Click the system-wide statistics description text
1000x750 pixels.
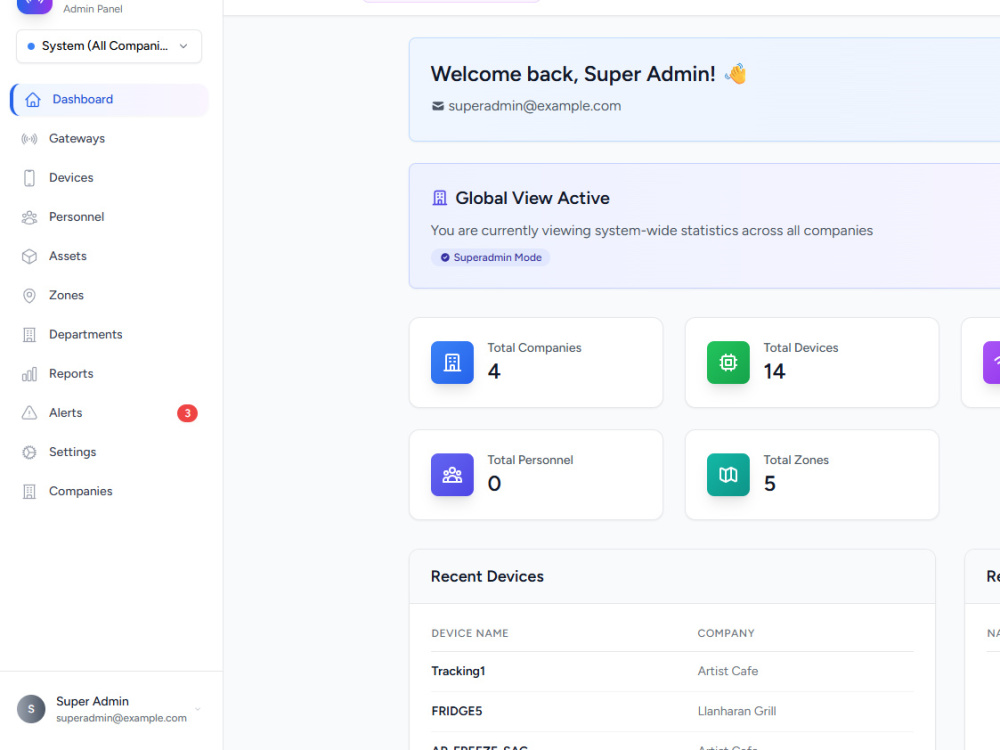point(652,231)
